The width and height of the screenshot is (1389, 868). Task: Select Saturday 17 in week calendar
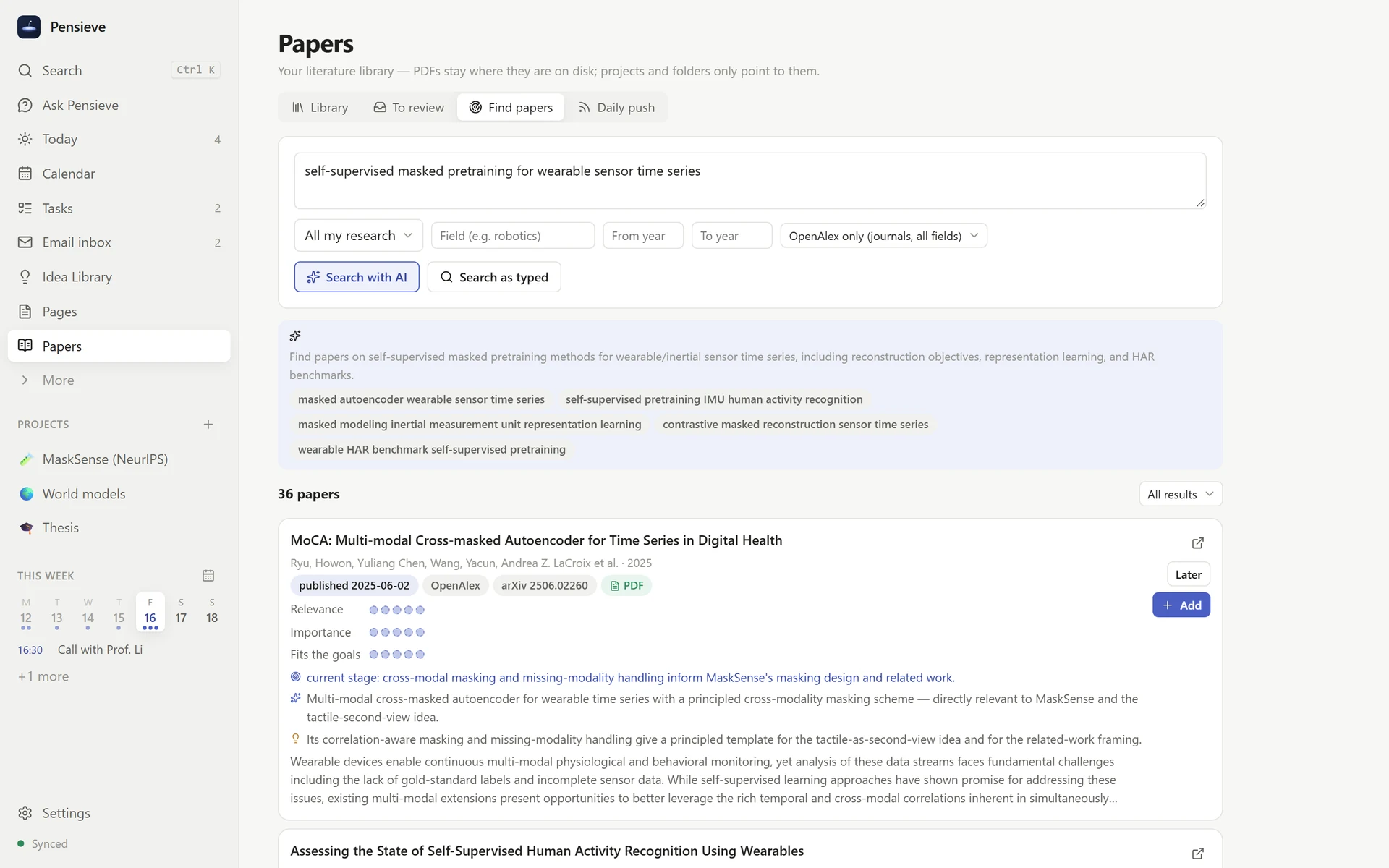(181, 612)
